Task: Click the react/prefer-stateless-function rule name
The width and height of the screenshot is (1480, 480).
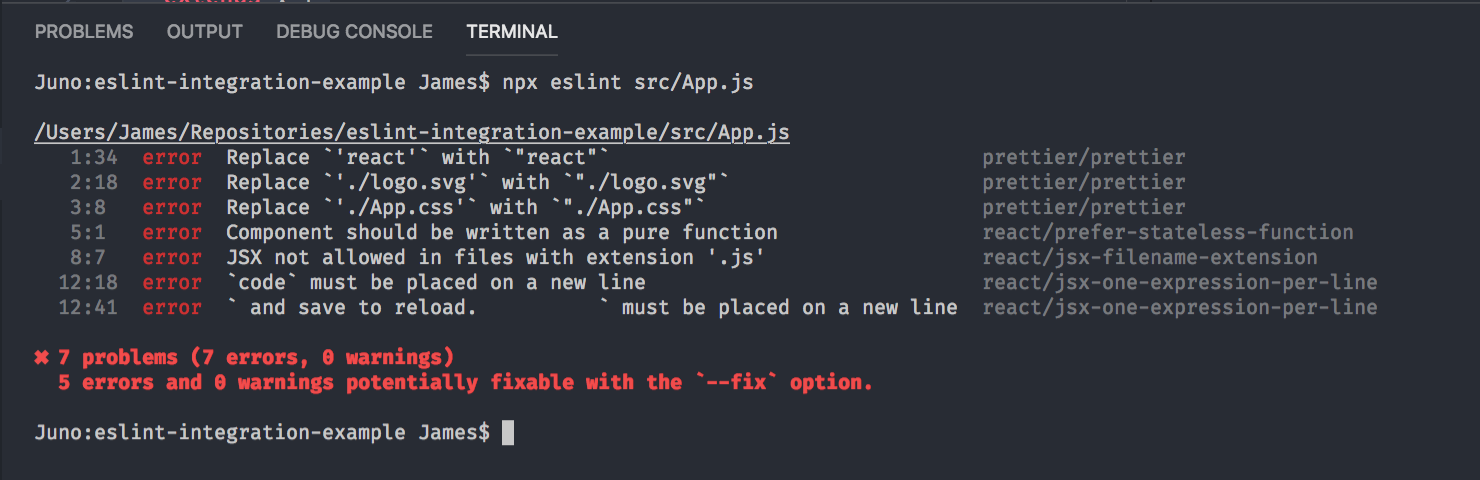Action: (x=1168, y=233)
